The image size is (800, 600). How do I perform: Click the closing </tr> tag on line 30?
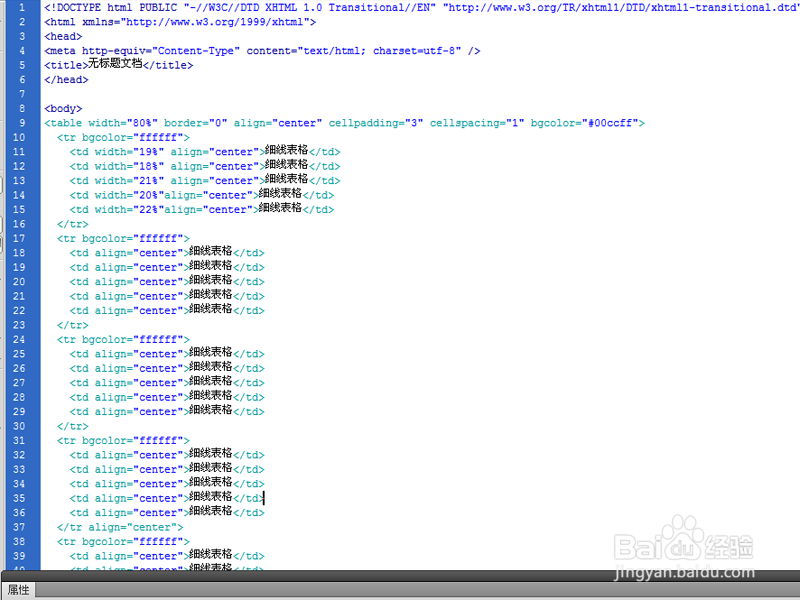point(72,426)
